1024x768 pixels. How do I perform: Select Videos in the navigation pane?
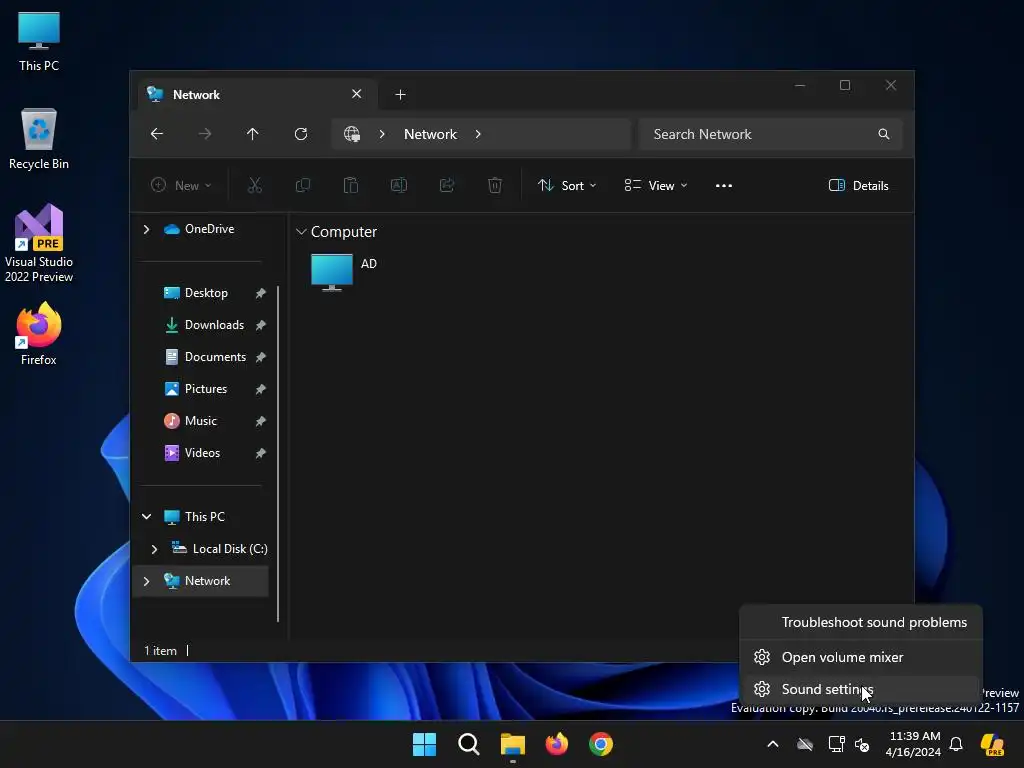(202, 453)
